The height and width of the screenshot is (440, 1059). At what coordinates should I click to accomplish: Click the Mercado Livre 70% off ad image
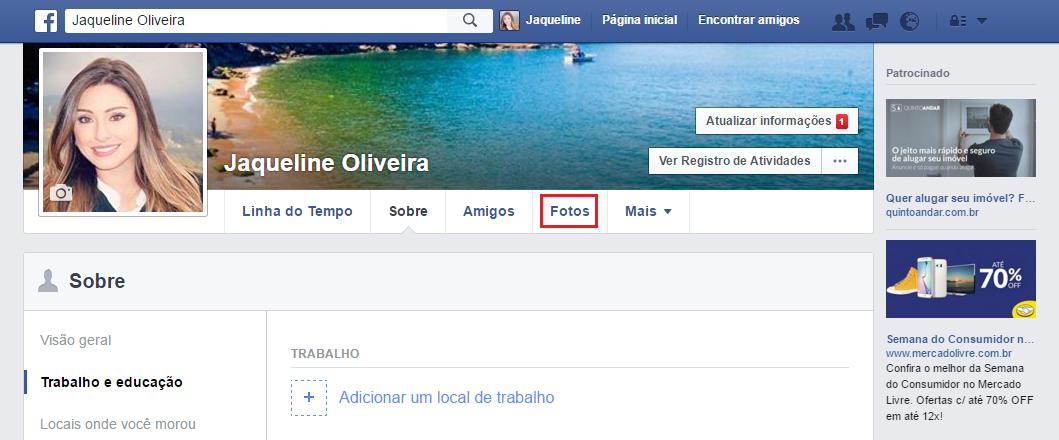pyautogui.click(x=953, y=278)
